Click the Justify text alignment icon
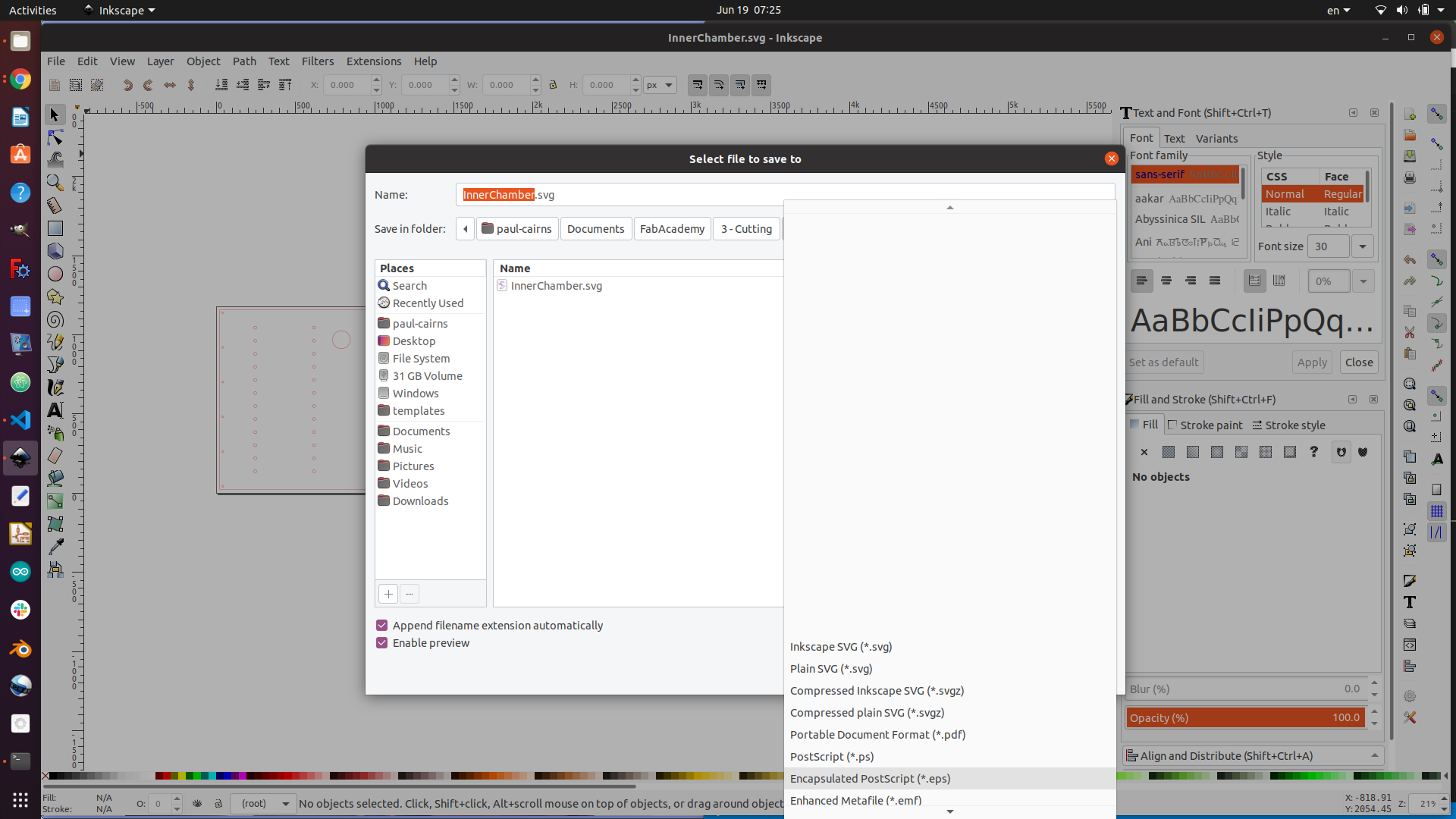Image resolution: width=1456 pixels, height=819 pixels. coord(1215,281)
